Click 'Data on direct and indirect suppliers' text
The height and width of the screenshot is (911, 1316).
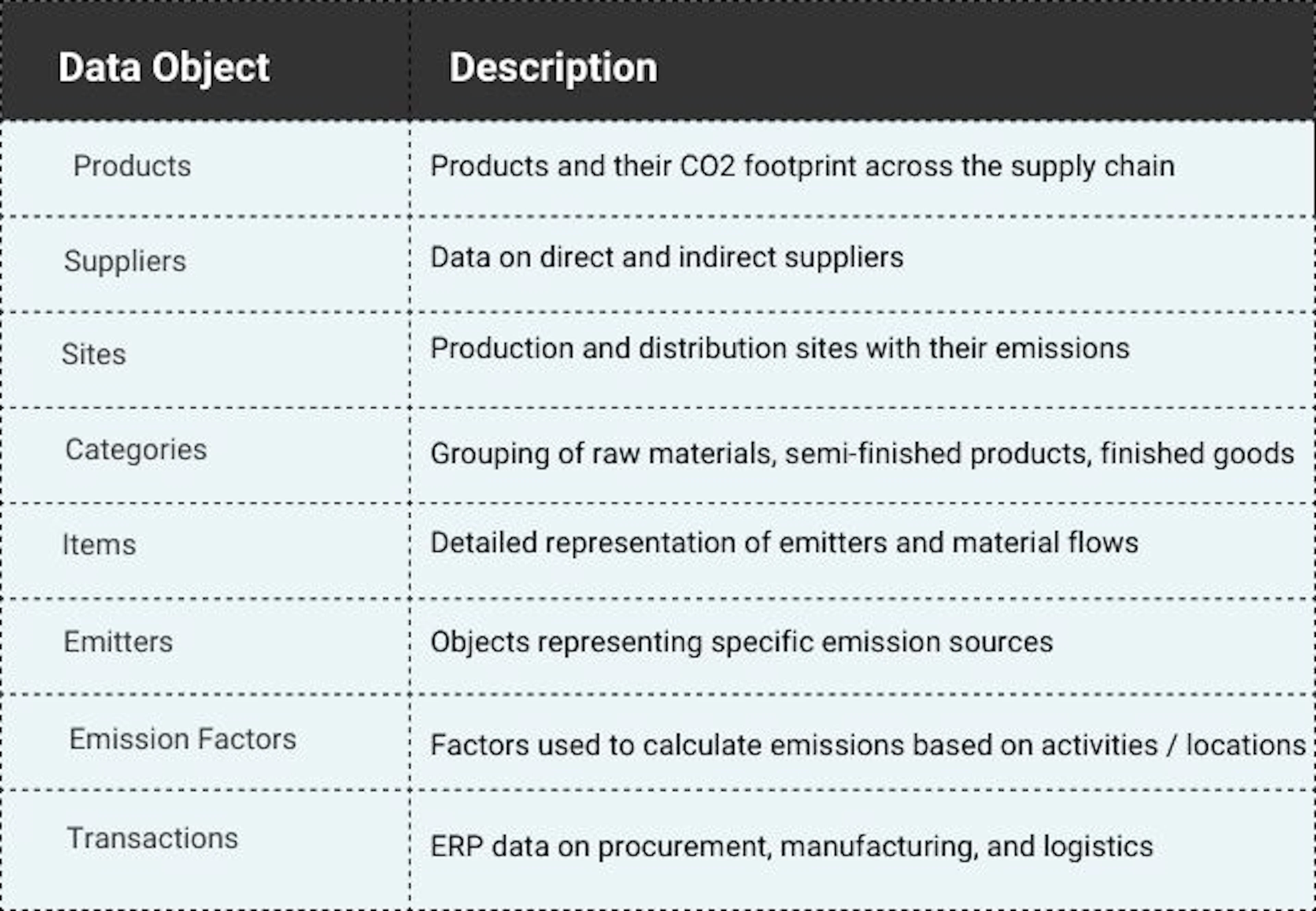667,257
